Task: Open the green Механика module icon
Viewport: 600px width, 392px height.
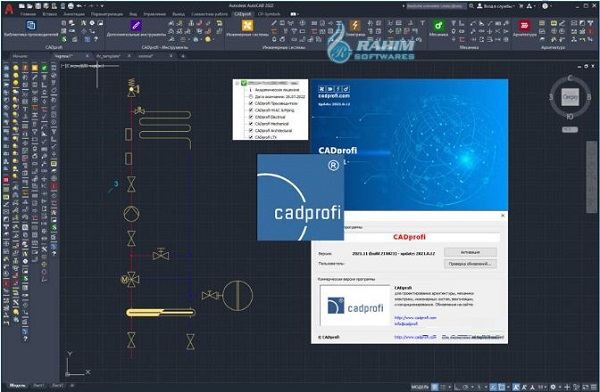Action: [x=439, y=25]
